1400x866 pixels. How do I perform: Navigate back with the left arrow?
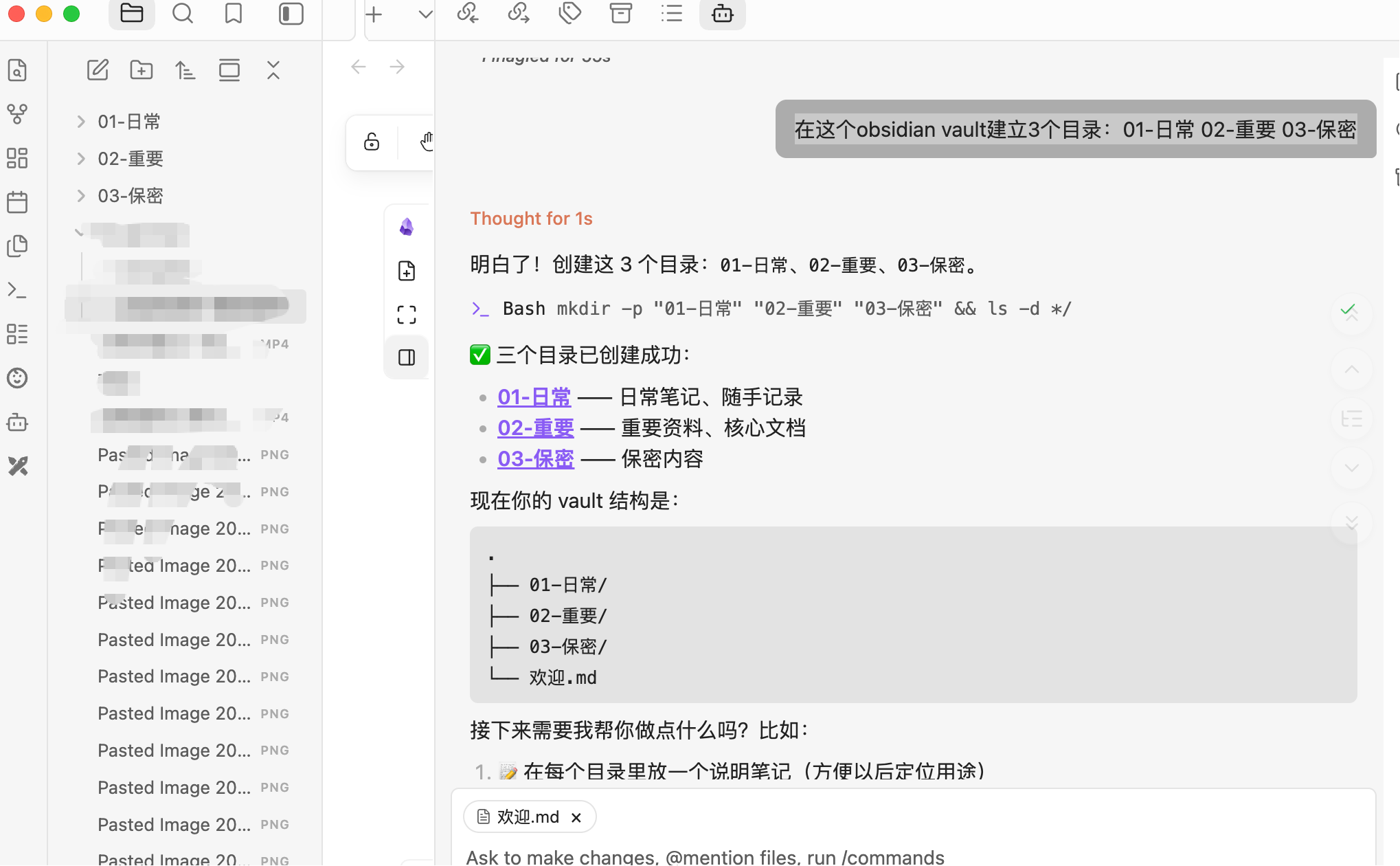[359, 67]
